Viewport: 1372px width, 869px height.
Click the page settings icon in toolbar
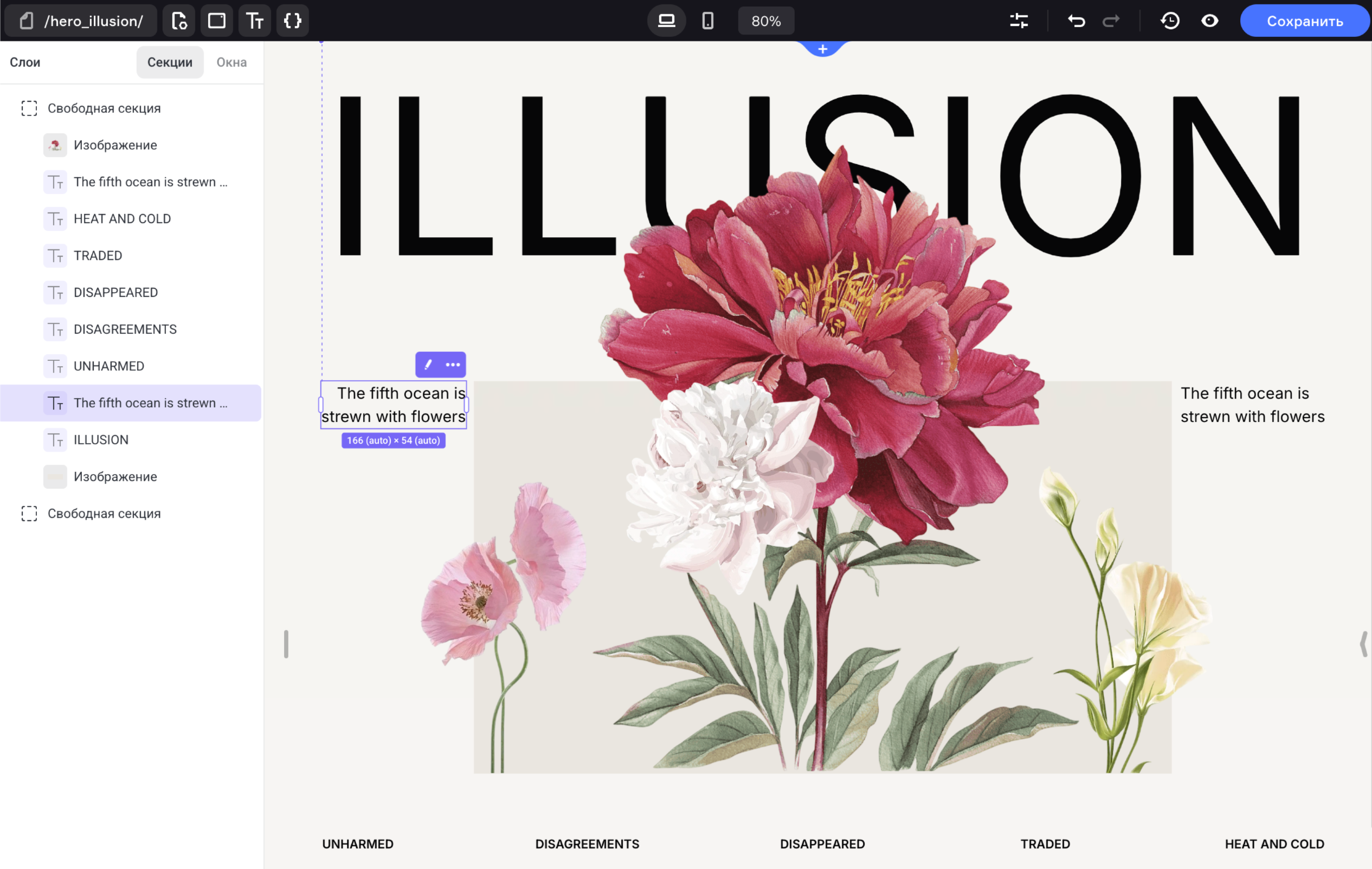tap(179, 21)
